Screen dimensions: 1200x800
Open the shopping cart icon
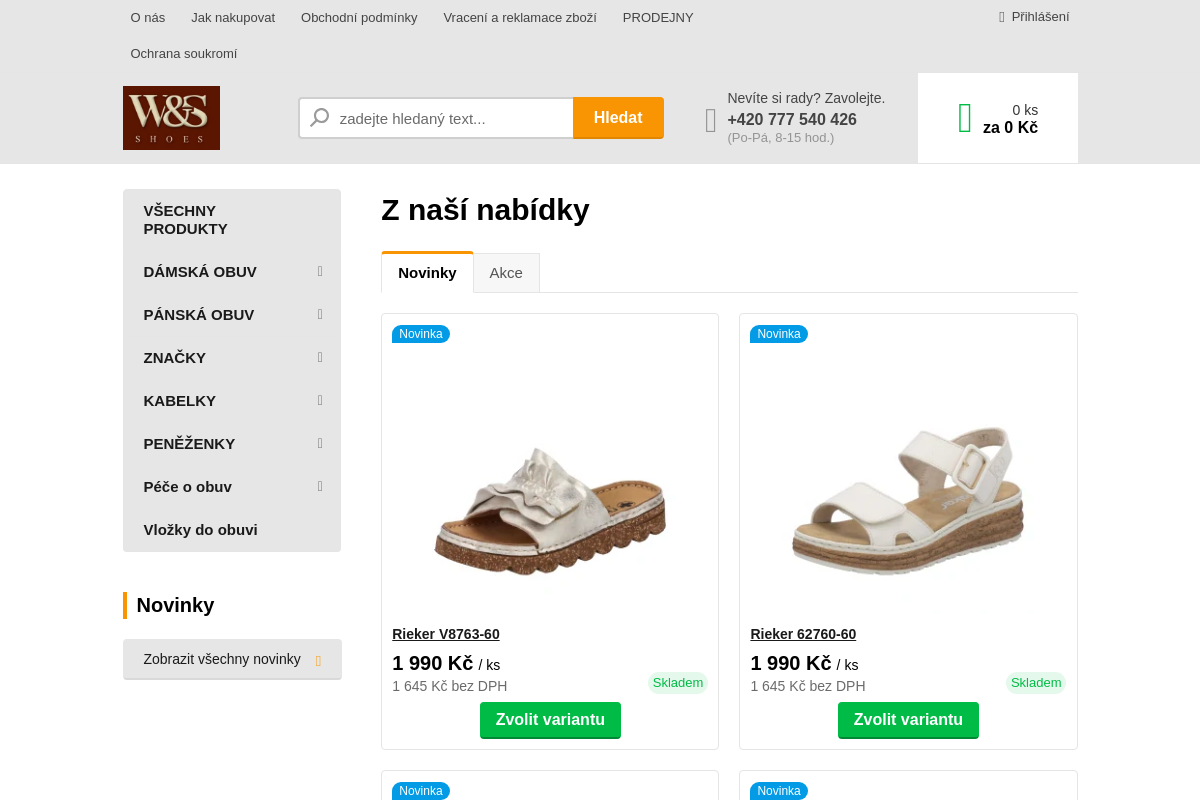[x=963, y=117]
